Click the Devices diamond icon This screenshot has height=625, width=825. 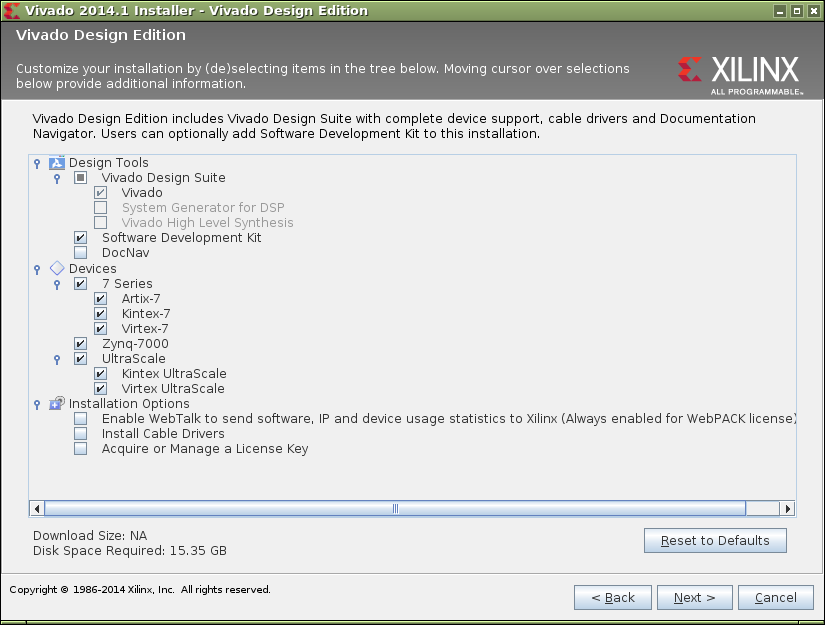click(57, 269)
